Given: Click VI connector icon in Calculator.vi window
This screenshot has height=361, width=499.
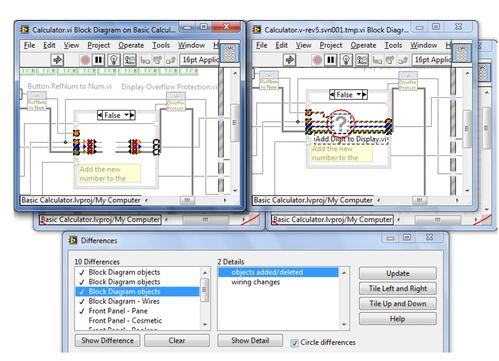Looking at the screenshot, I should [229, 53].
